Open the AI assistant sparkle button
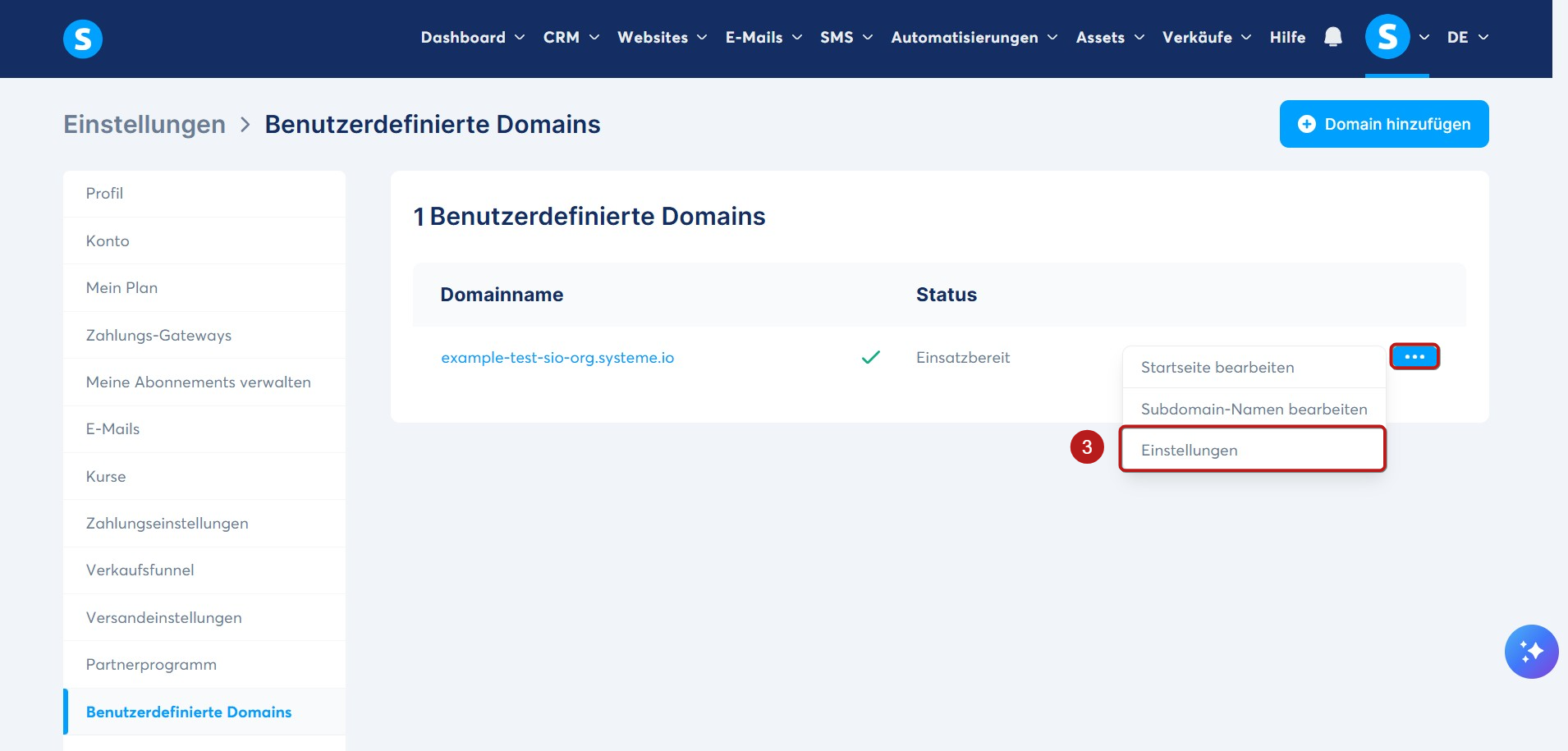The width and height of the screenshot is (1568, 751). click(x=1531, y=652)
